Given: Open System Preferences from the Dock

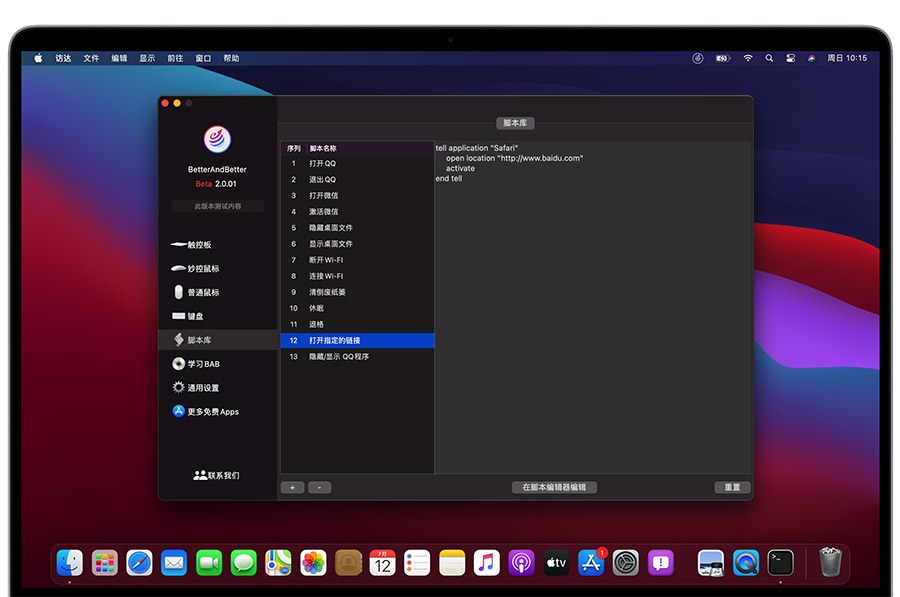Looking at the screenshot, I should [x=626, y=563].
